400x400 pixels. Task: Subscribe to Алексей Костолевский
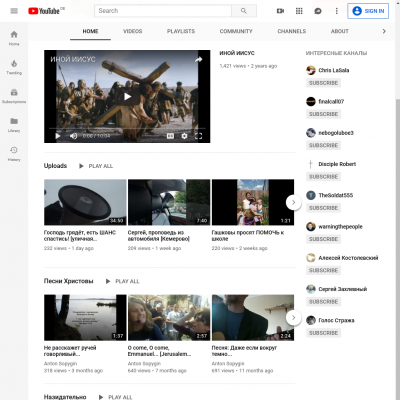pyautogui.click(x=323, y=270)
